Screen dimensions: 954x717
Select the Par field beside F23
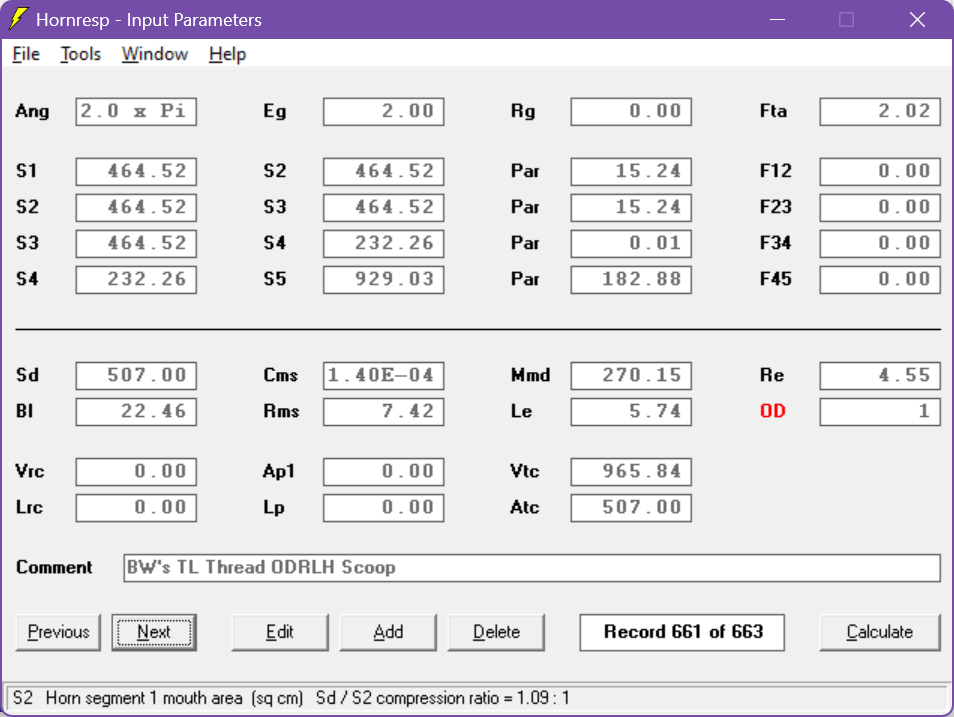[631, 208]
